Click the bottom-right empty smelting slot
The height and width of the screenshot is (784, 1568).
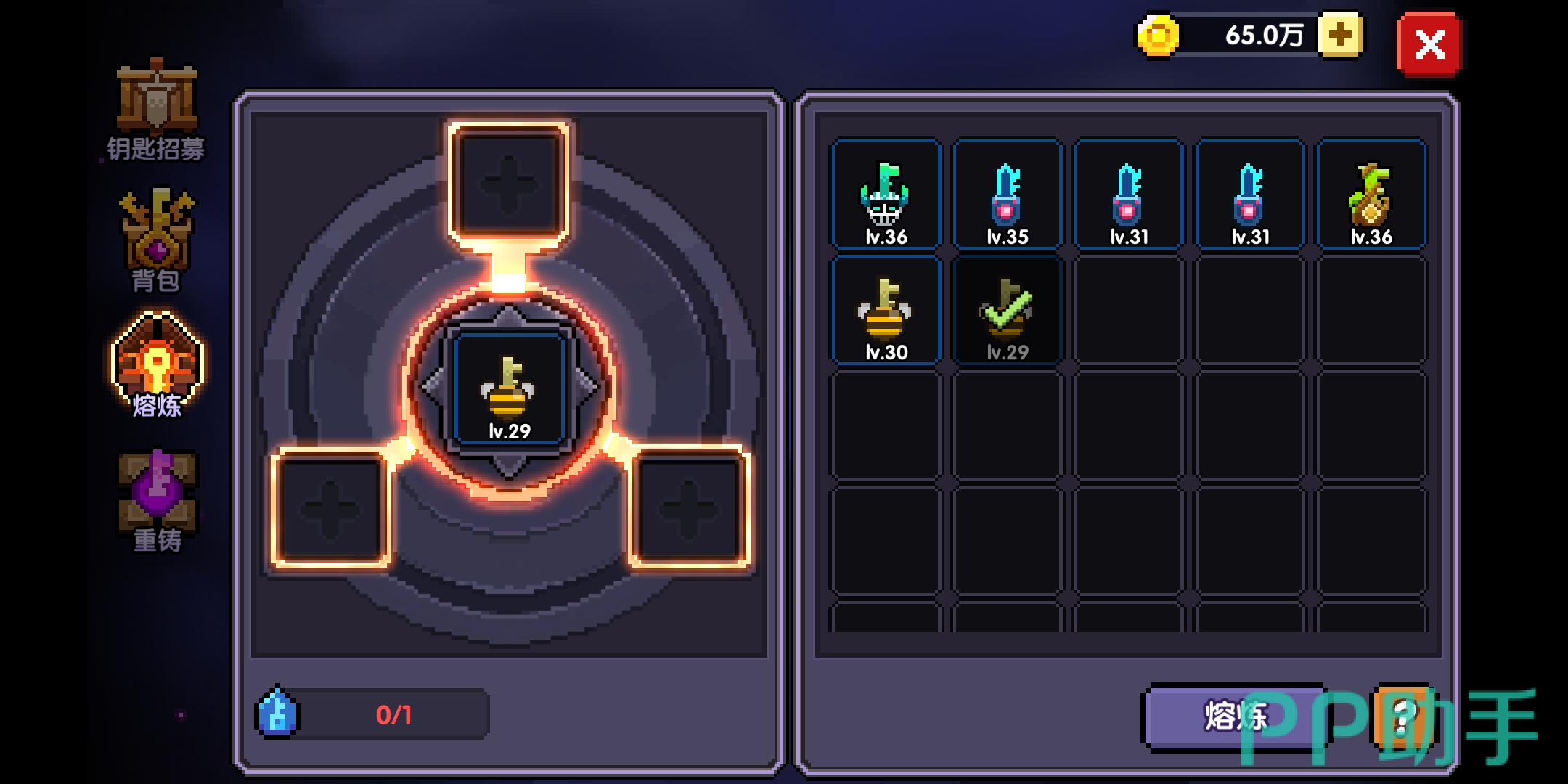pyautogui.click(x=688, y=507)
